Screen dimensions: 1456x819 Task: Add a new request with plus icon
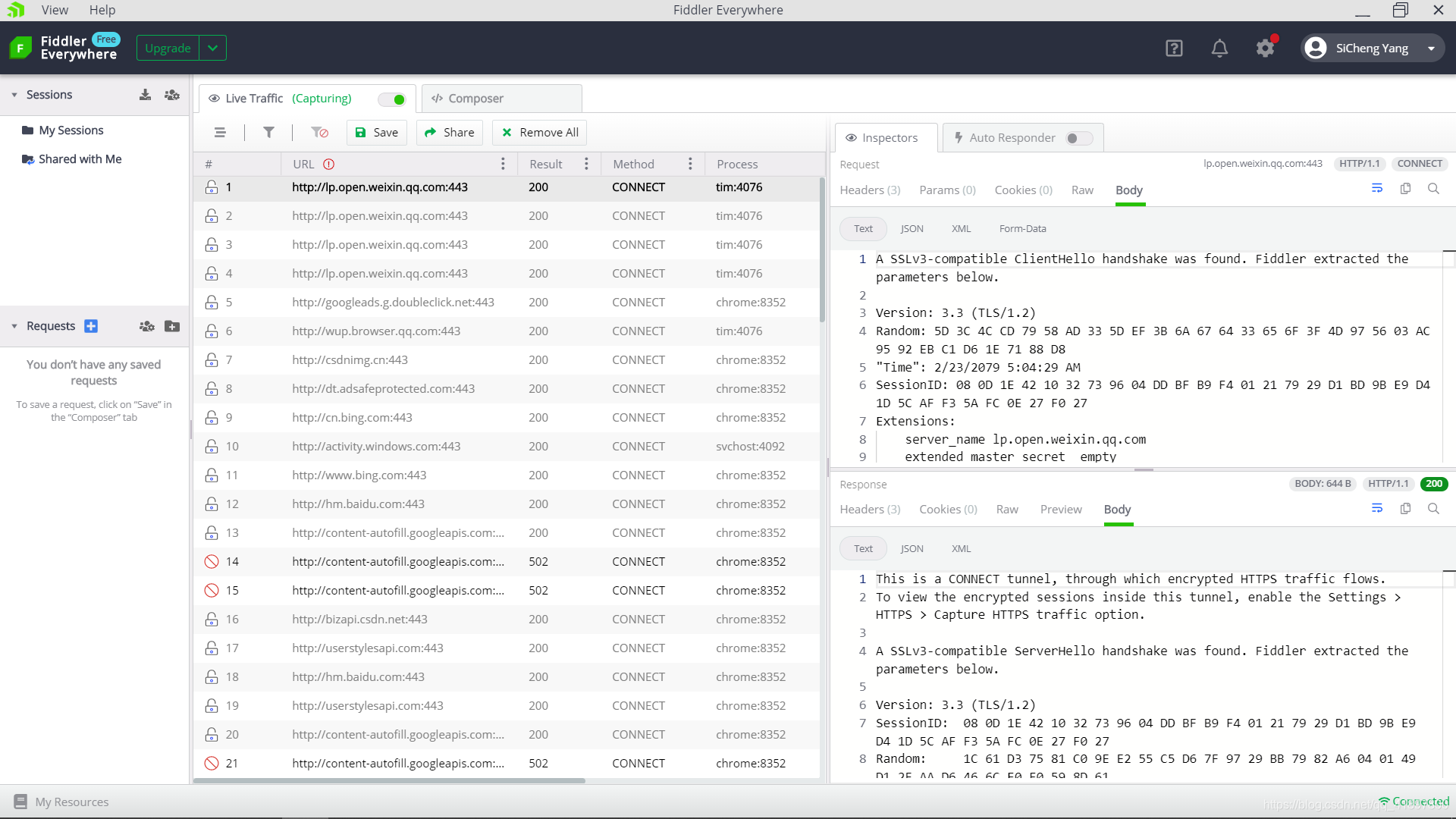(91, 326)
